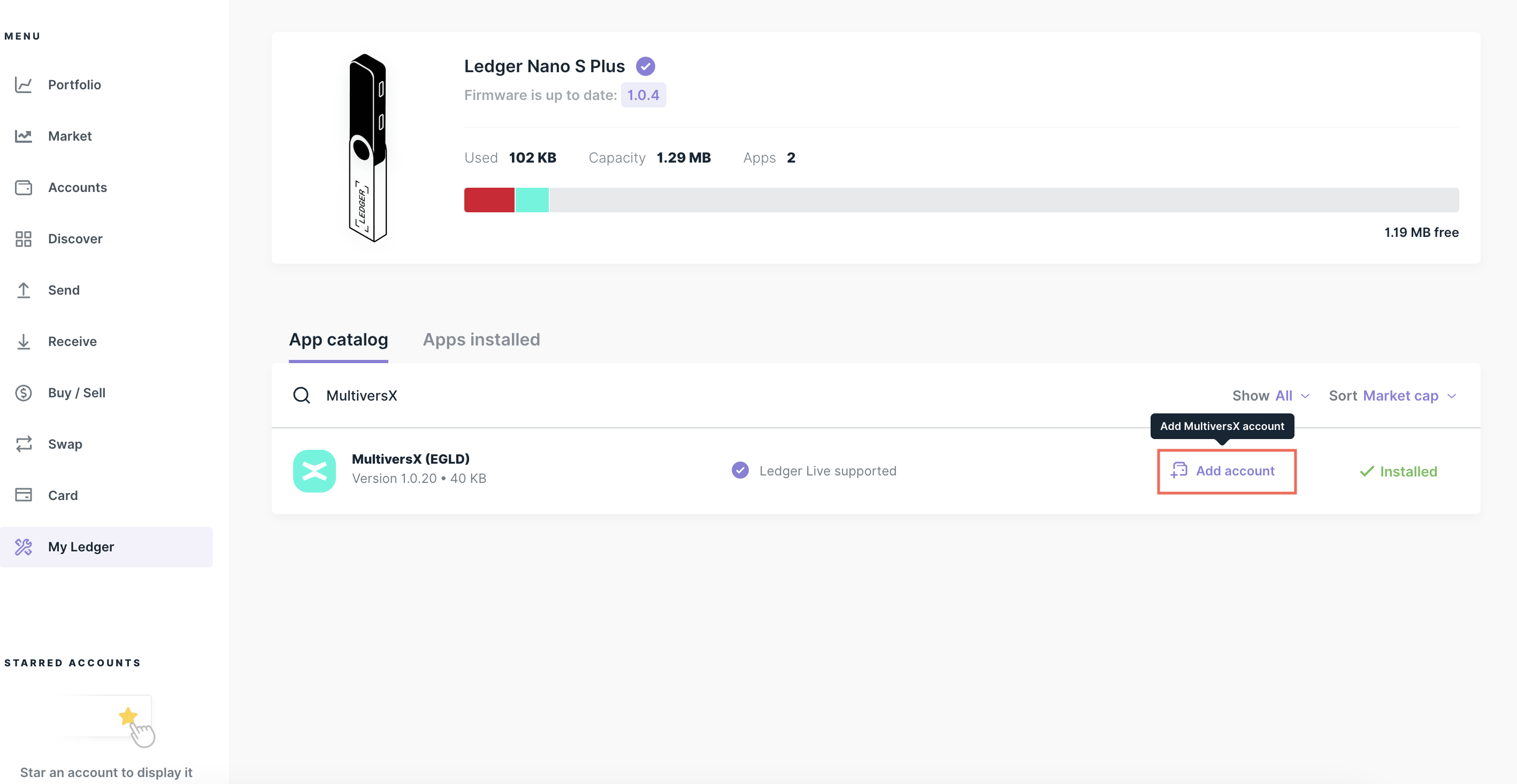Toggle the firmware version 1.0.4 badge

tap(643, 94)
